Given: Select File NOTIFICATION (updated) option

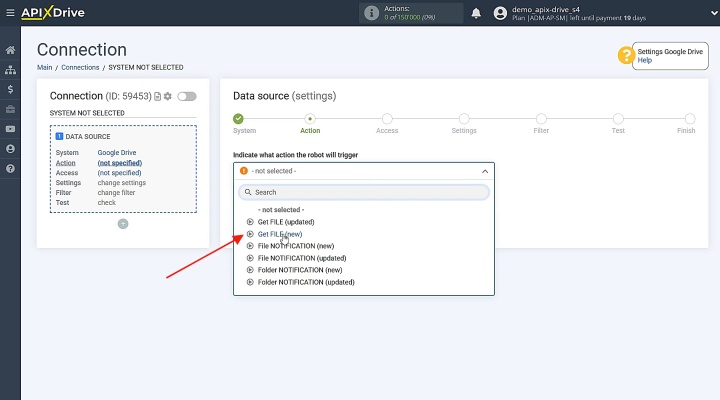Looking at the screenshot, I should [x=302, y=258].
